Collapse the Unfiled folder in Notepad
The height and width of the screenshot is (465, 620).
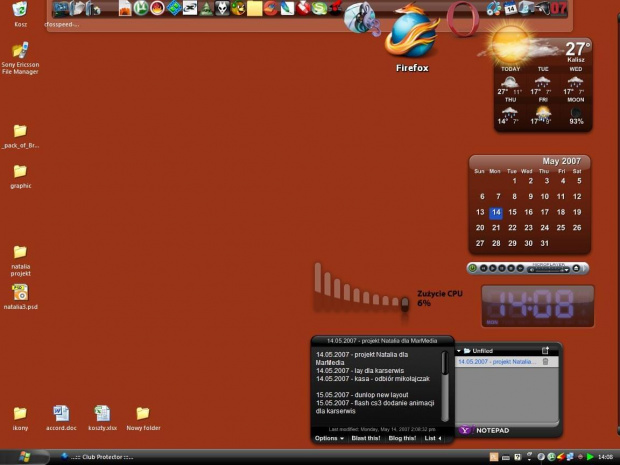pos(459,351)
